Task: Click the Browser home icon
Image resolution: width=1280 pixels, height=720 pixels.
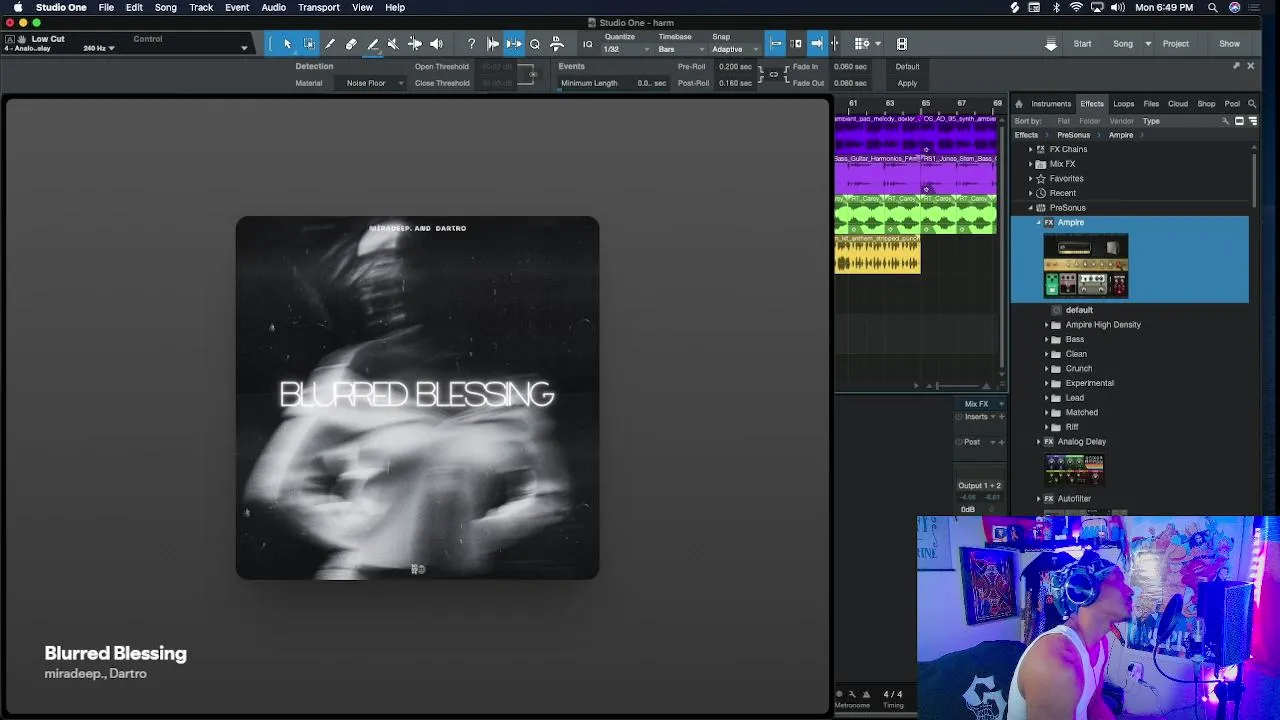Action: point(1018,104)
